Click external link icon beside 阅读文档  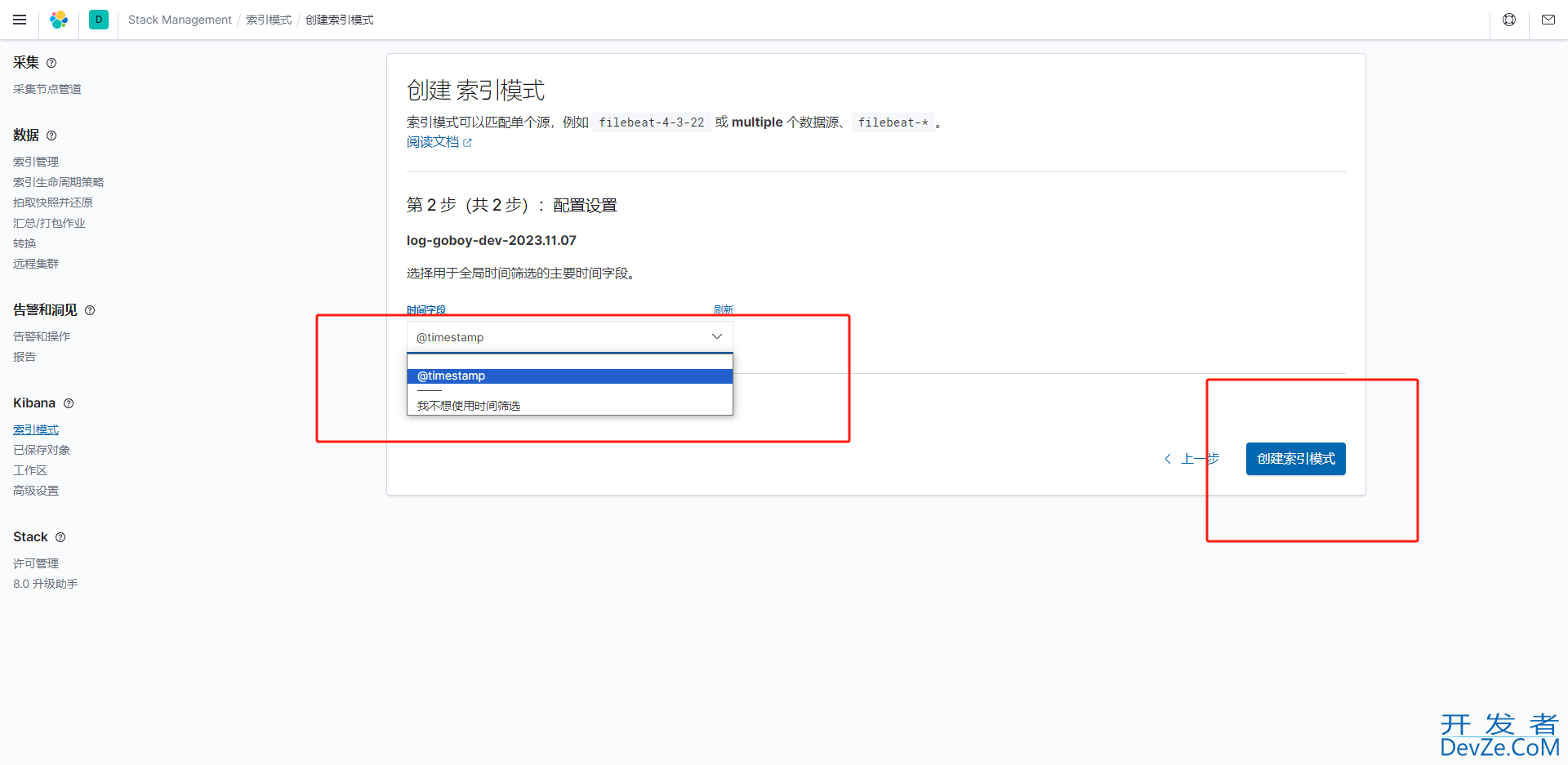[x=467, y=143]
